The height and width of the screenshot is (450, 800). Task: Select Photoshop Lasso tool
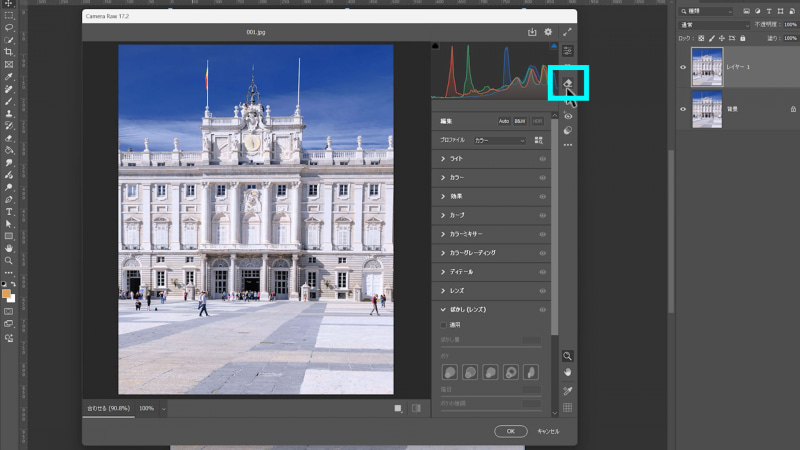[9, 28]
